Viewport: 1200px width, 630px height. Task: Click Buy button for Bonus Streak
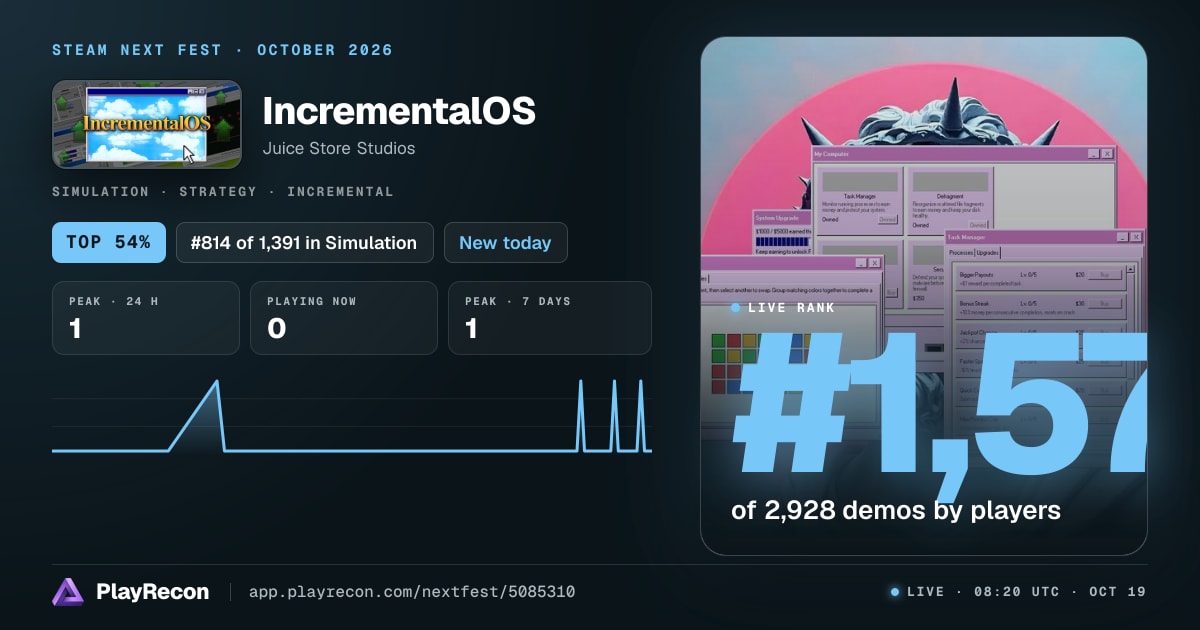(1105, 304)
